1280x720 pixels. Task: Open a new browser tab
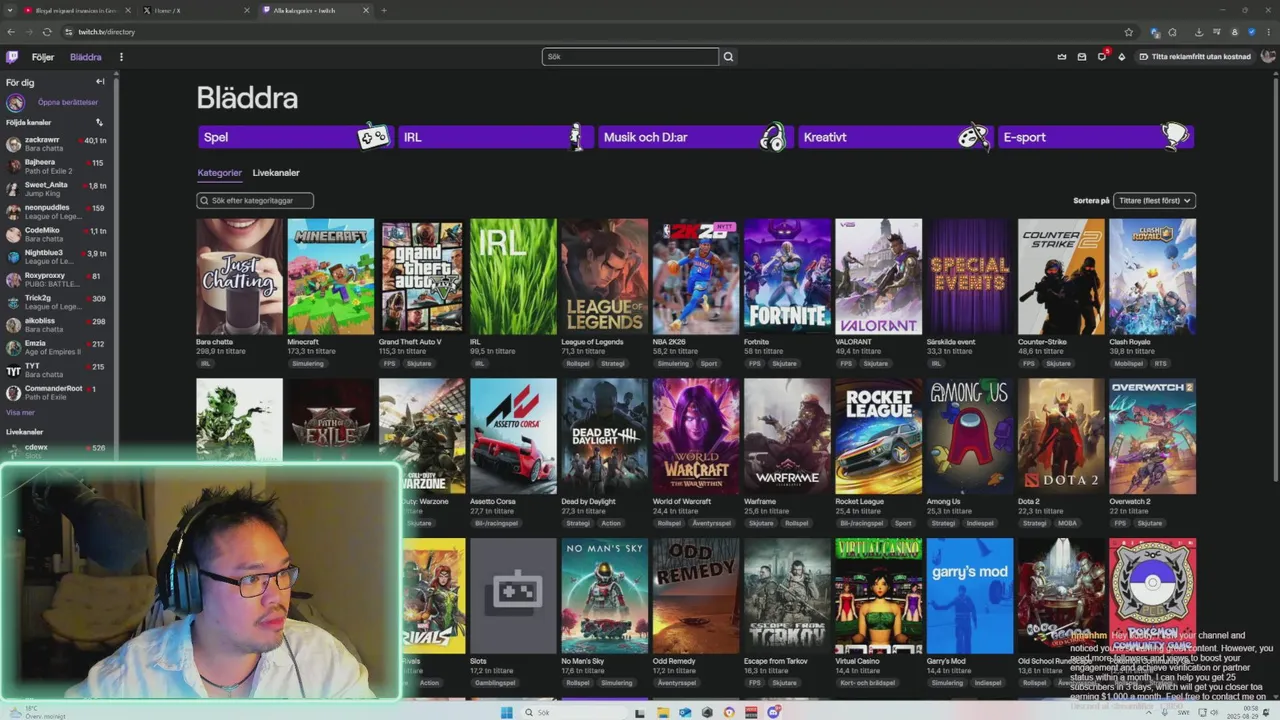tap(384, 10)
